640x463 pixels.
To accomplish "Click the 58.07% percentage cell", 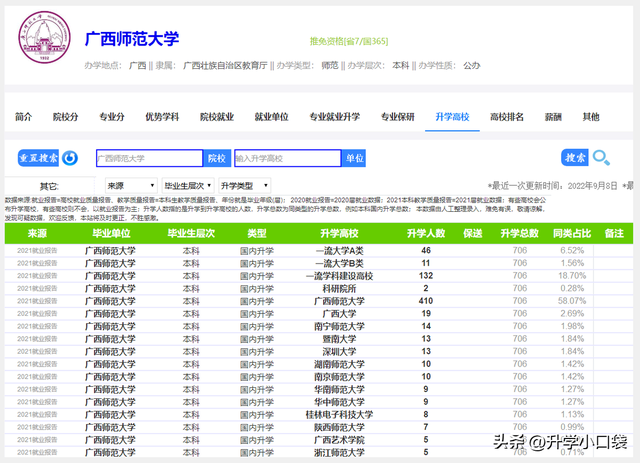I will [572, 301].
